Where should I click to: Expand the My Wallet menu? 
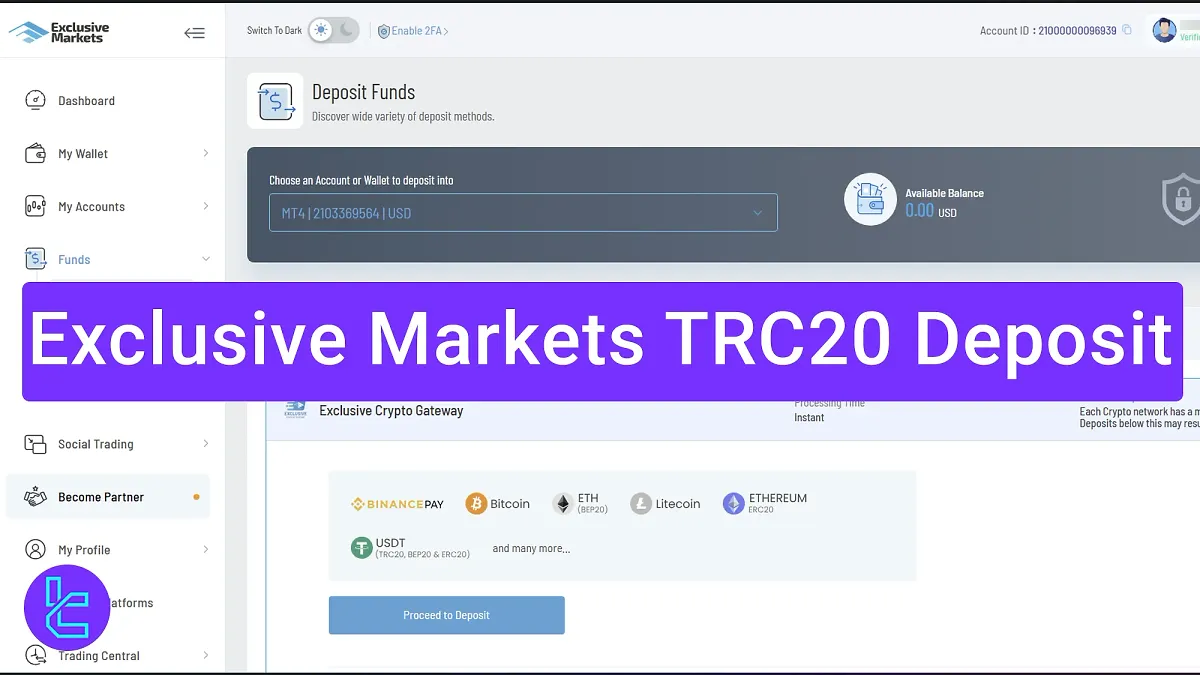(205, 153)
